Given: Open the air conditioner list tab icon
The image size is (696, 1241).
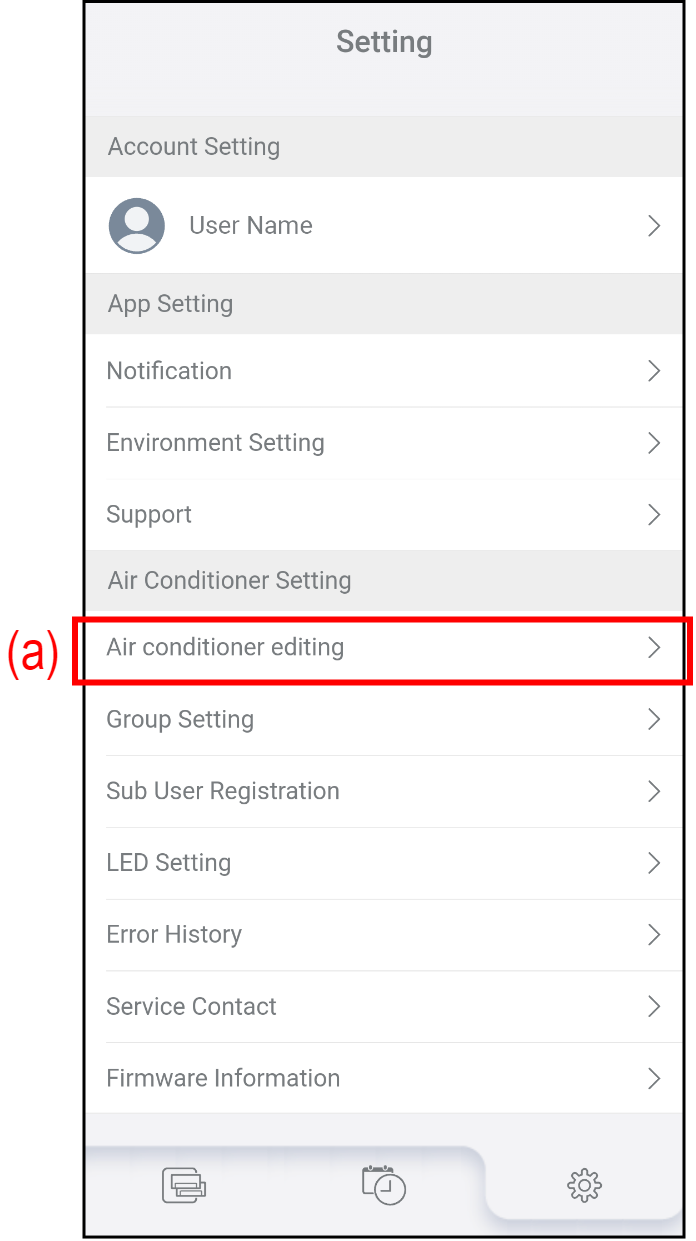Looking at the screenshot, I should [184, 1186].
